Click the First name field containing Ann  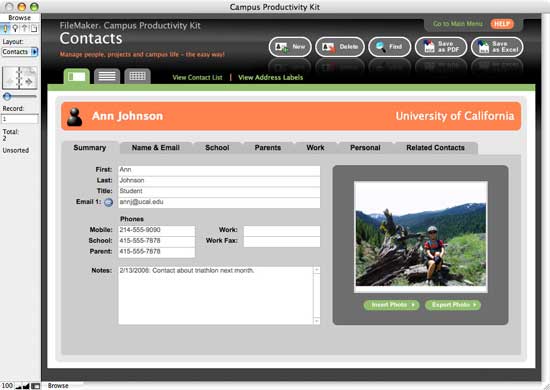coord(219,170)
